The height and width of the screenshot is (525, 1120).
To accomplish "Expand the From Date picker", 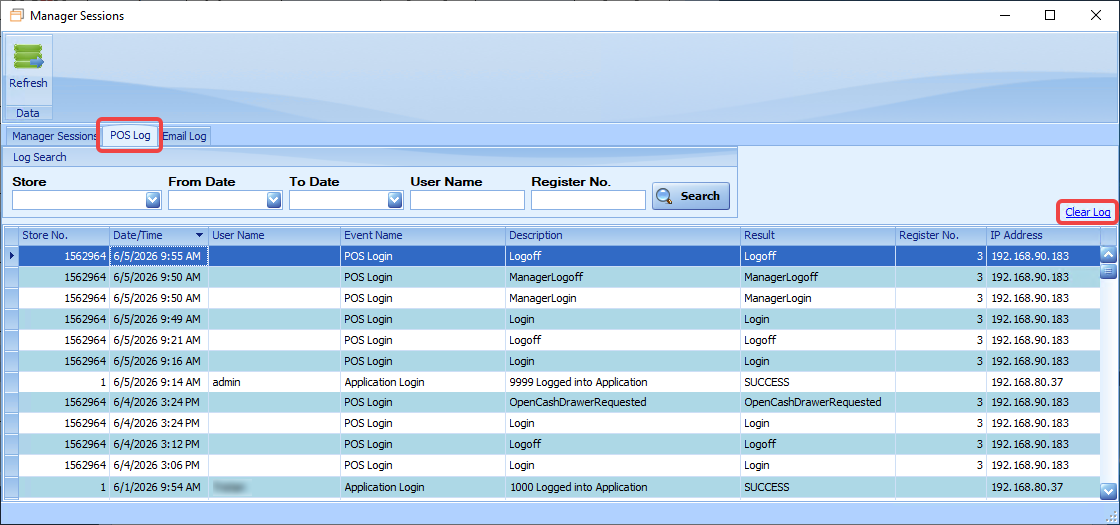I will (274, 201).
